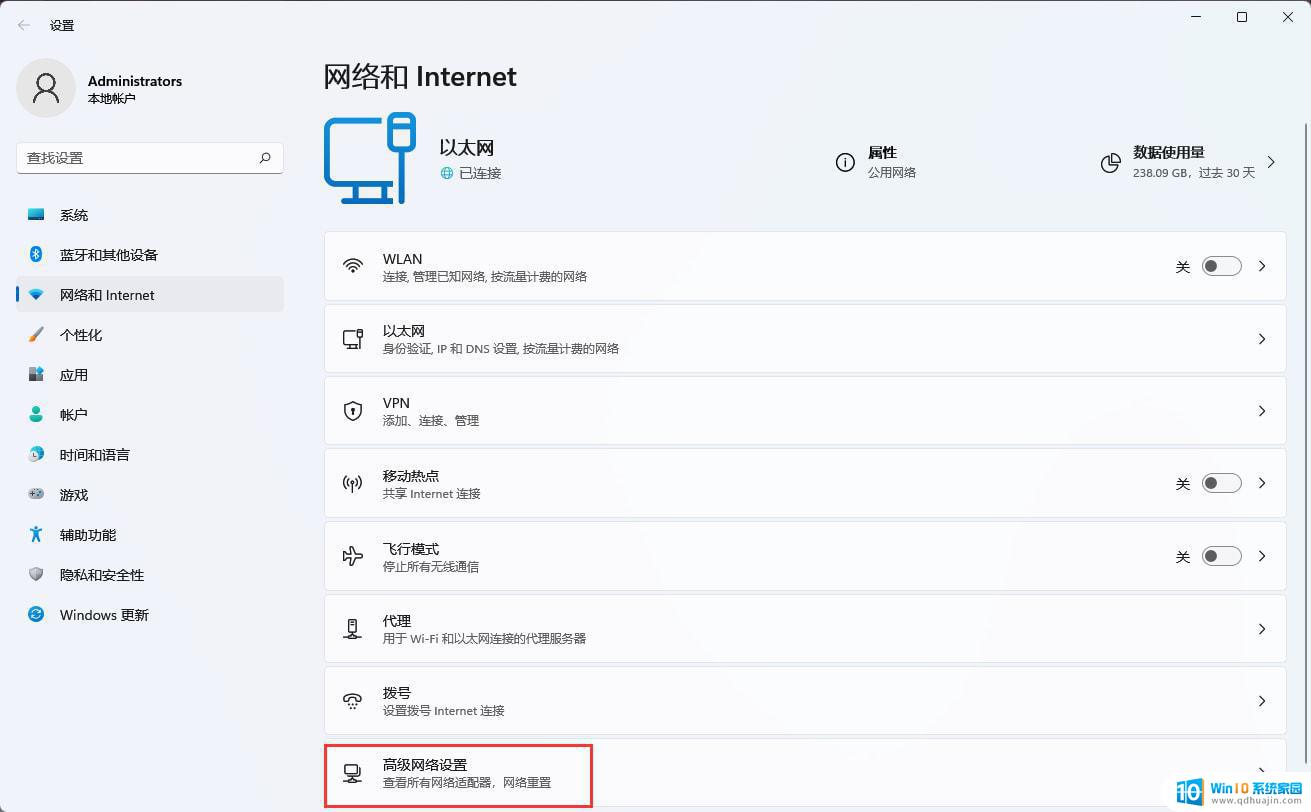
Task: Turn on the 移动热点 toggle
Action: coord(1220,483)
